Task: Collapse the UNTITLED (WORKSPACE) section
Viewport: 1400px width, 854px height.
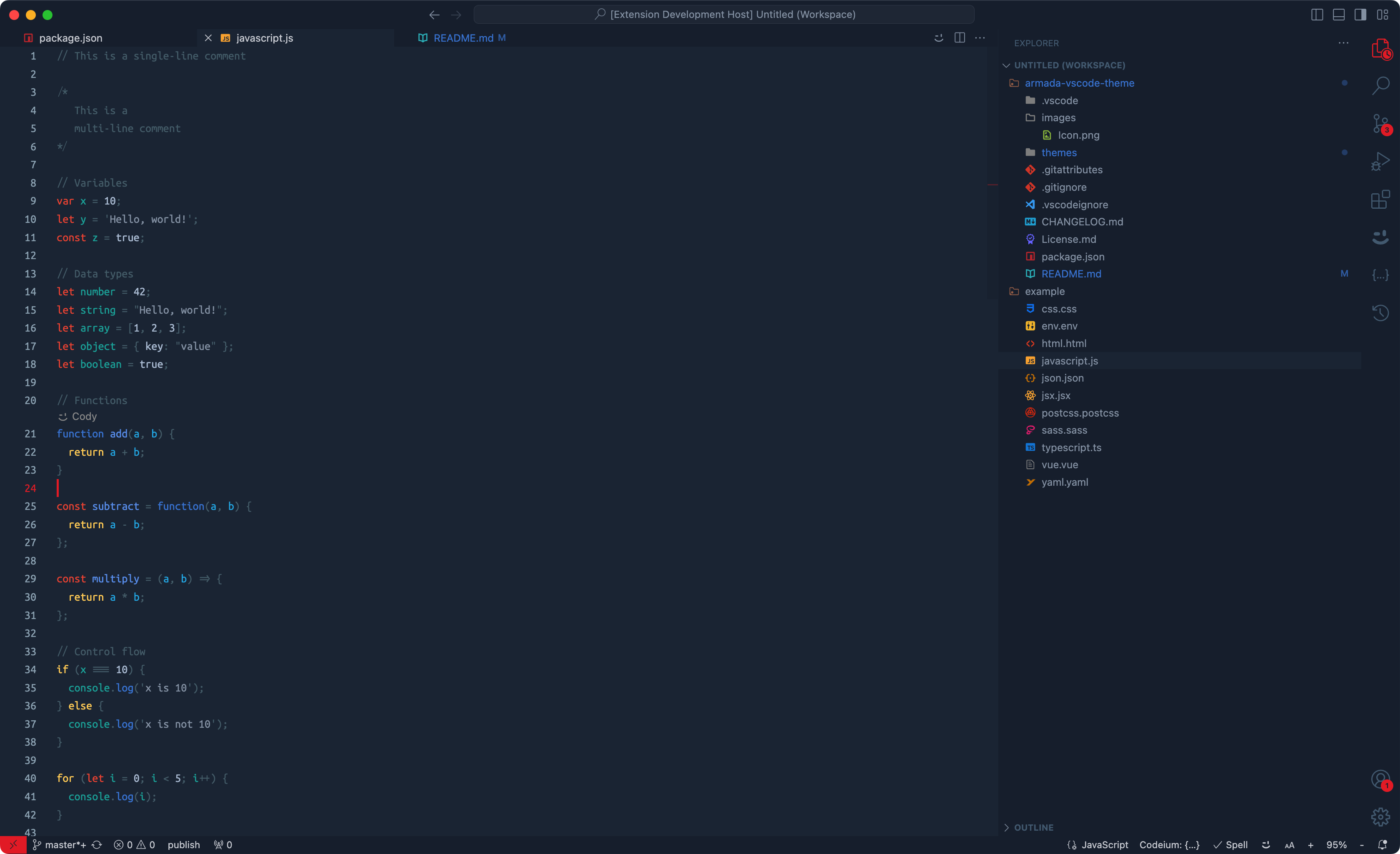Action: pos(1069,65)
